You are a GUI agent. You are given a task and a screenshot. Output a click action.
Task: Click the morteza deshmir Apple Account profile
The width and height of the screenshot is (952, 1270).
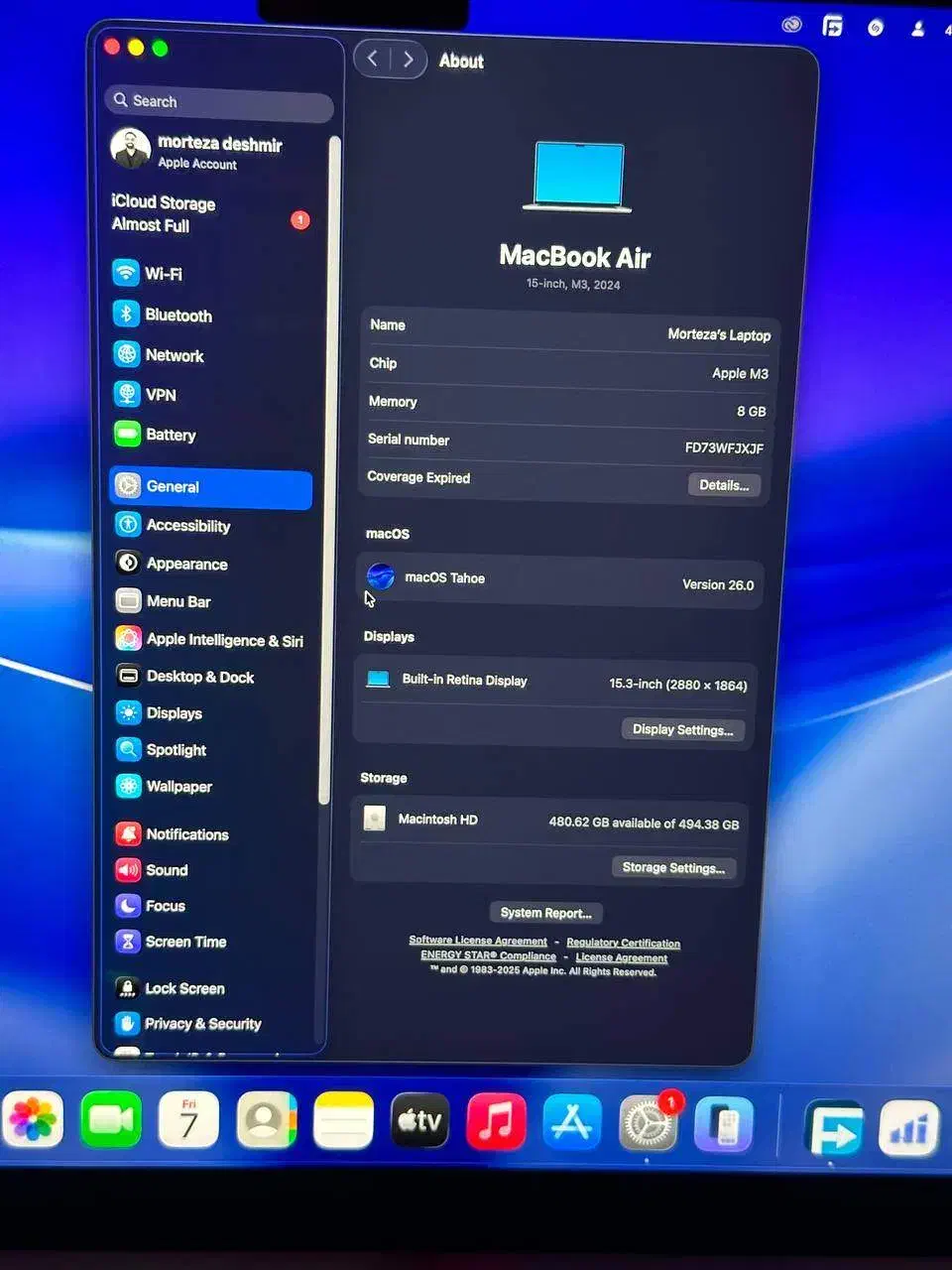click(x=198, y=151)
